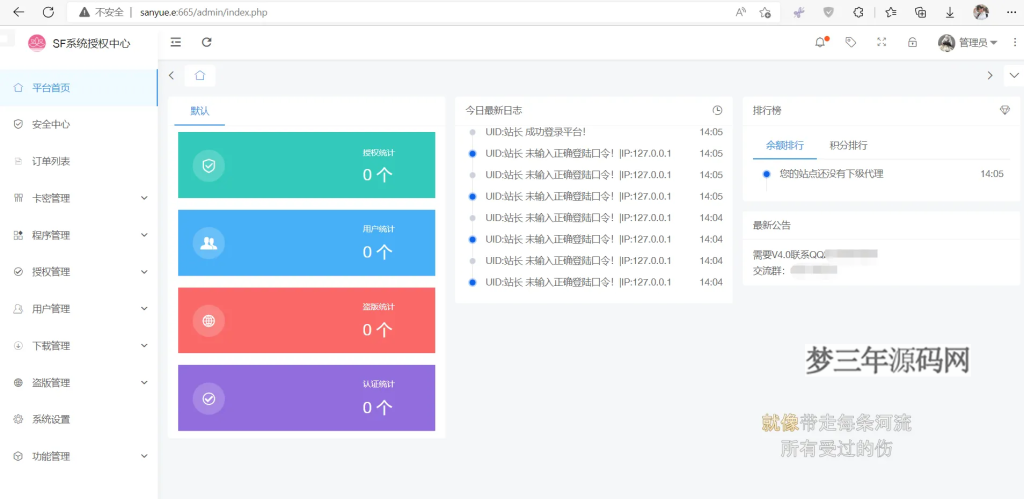Image resolution: width=1024 pixels, height=499 pixels.
Task: Collapse the sidebar with the menu toggle icon
Action: [x=176, y=42]
